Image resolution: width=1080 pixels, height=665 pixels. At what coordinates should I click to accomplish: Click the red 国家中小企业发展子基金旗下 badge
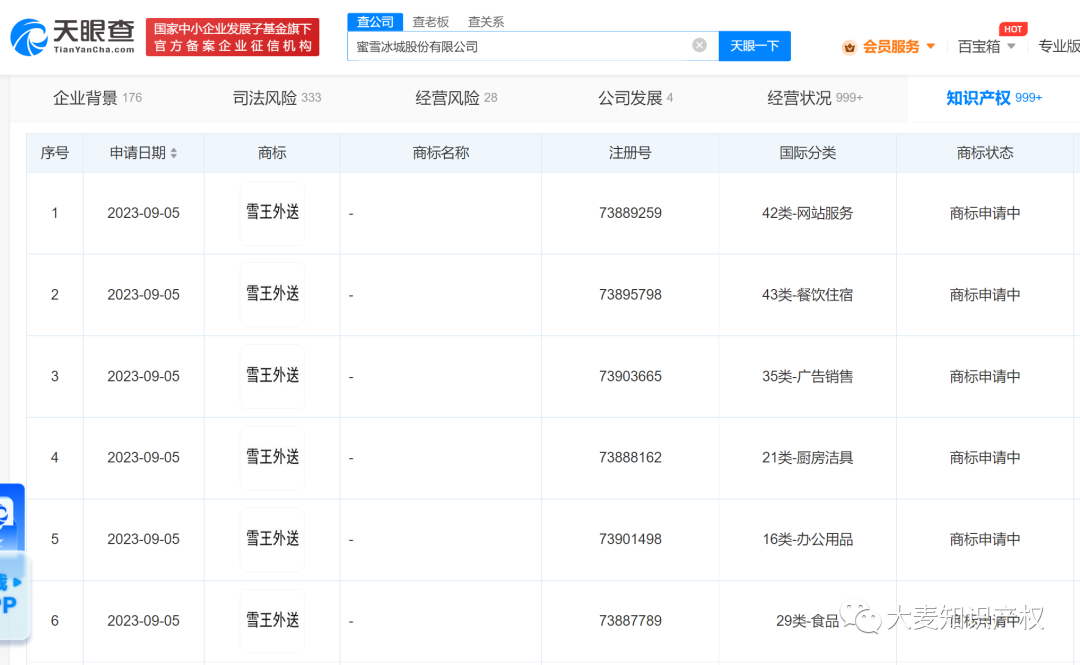click(x=232, y=36)
